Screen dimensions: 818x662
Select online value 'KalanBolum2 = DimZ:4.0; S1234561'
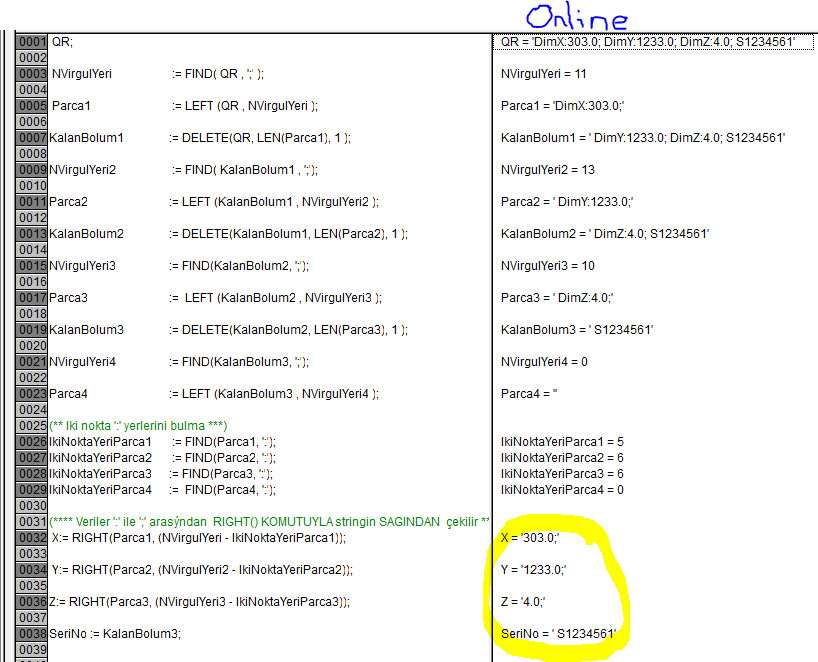point(605,234)
